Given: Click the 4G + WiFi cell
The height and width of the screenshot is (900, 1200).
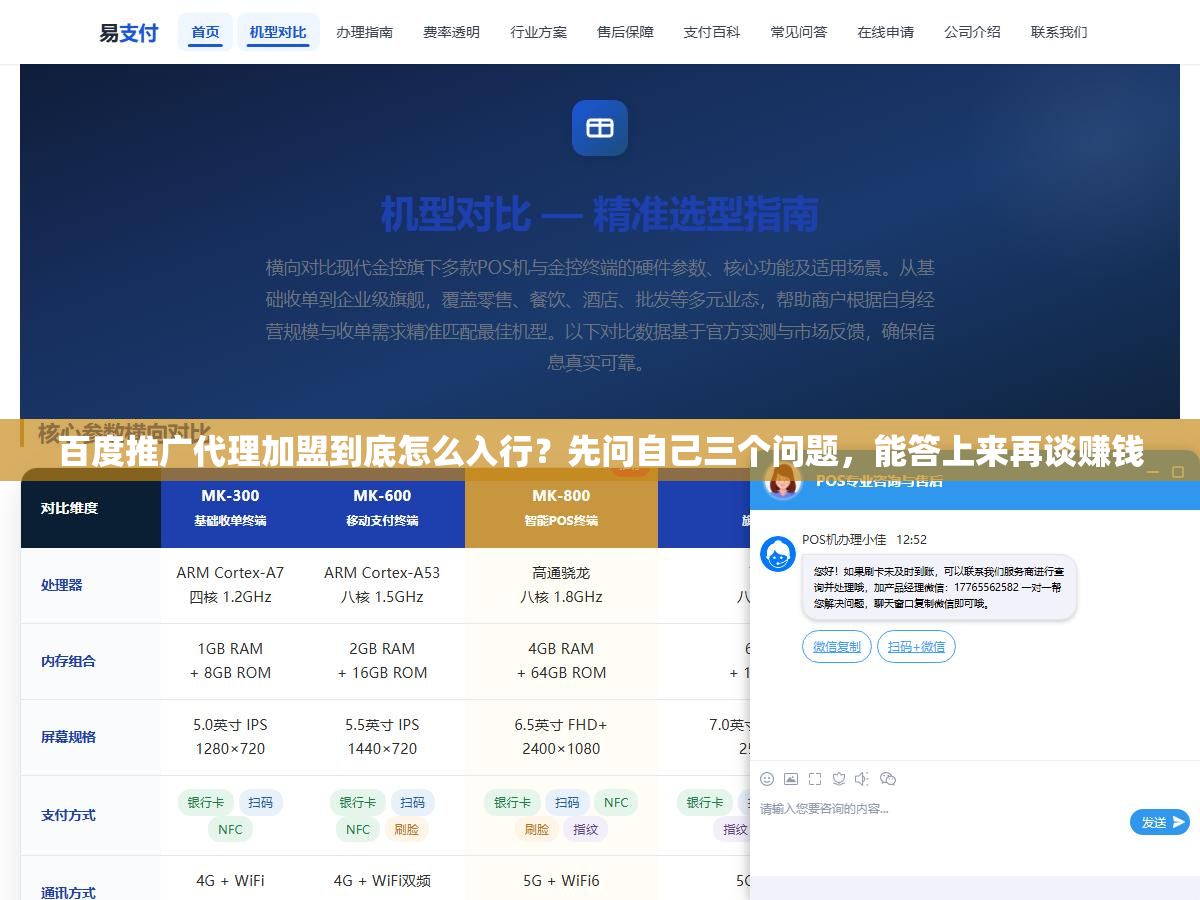Looking at the screenshot, I should [x=230, y=881].
